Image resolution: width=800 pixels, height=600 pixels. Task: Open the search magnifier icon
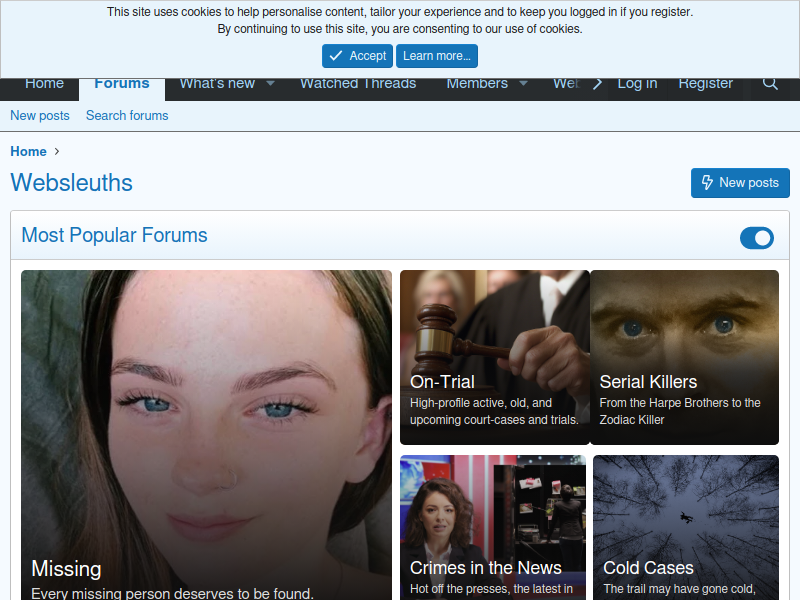point(770,84)
